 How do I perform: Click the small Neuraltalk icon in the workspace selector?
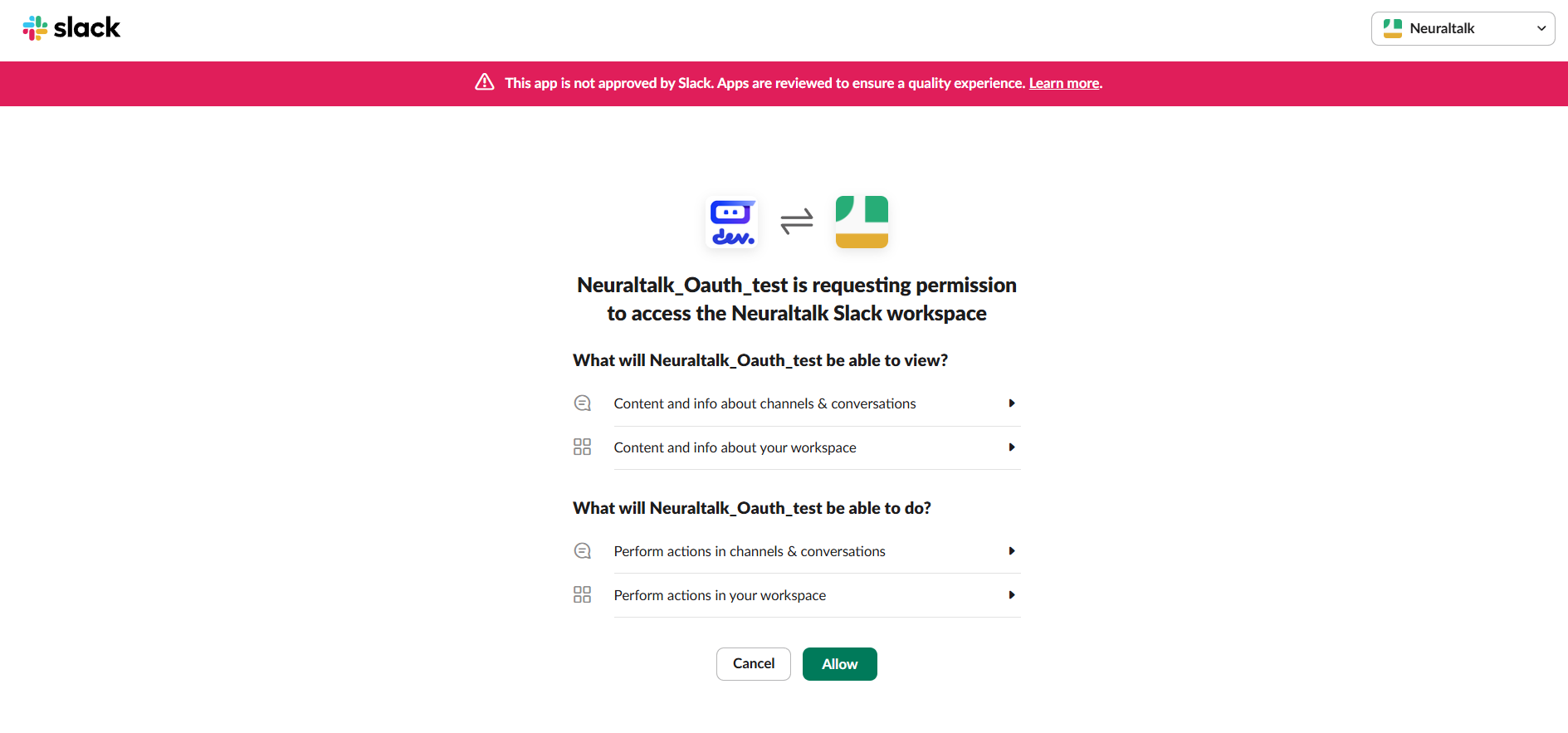pyautogui.click(x=1392, y=27)
